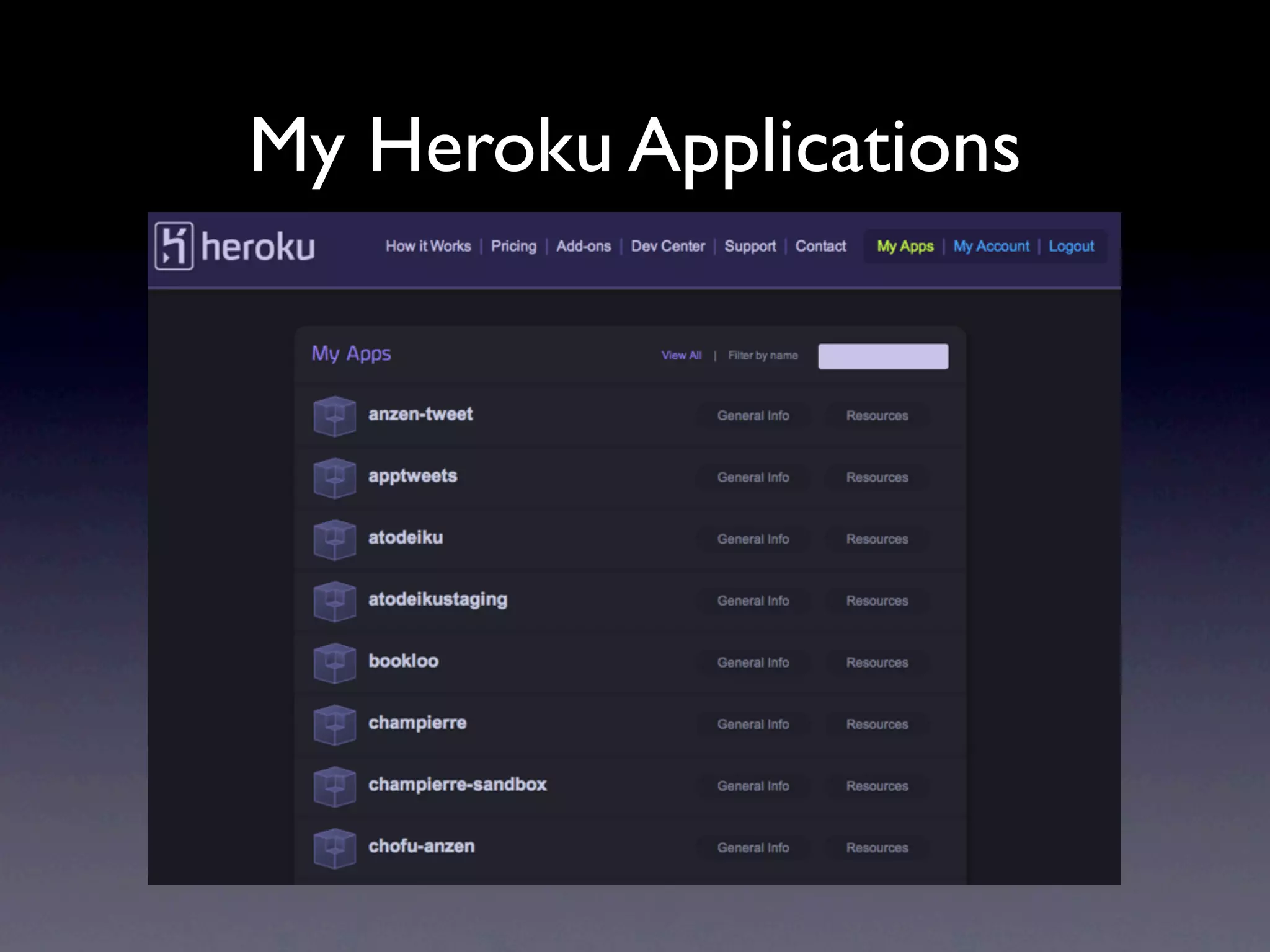This screenshot has height=952, width=1270.
Task: Click General Info for champierre-sandbox
Action: coord(753,786)
